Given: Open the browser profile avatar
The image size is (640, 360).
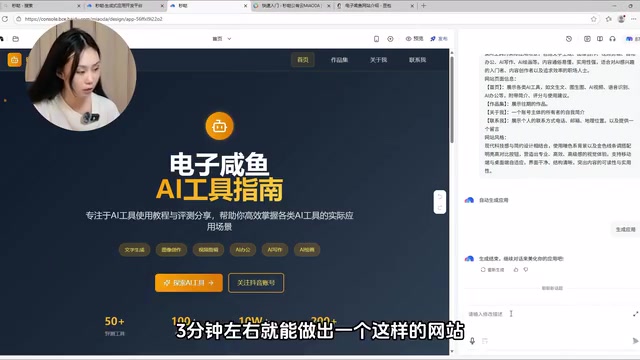Looking at the screenshot, I should [x=621, y=19].
